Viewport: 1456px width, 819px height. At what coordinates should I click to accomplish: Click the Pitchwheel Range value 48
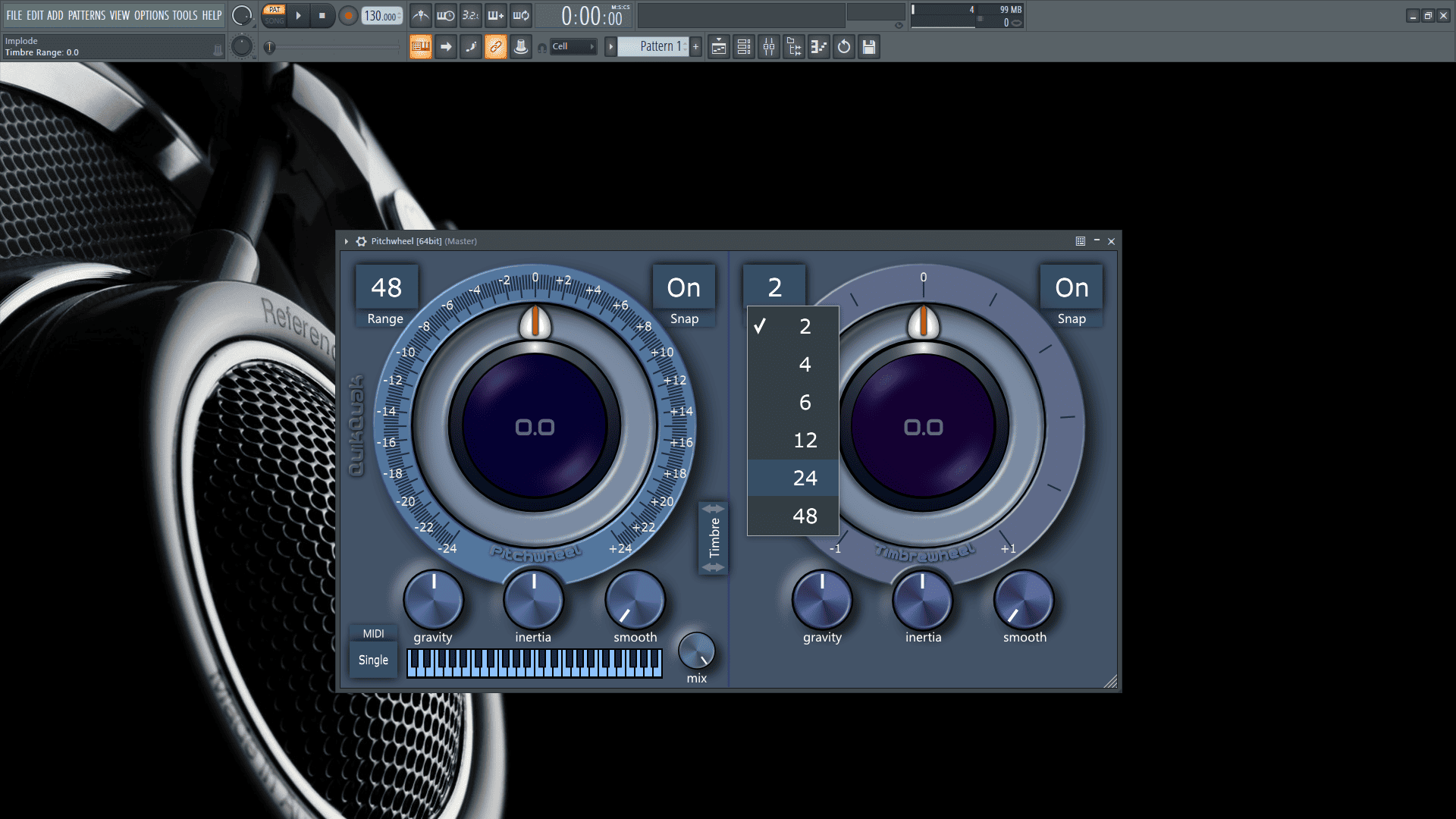coord(386,287)
